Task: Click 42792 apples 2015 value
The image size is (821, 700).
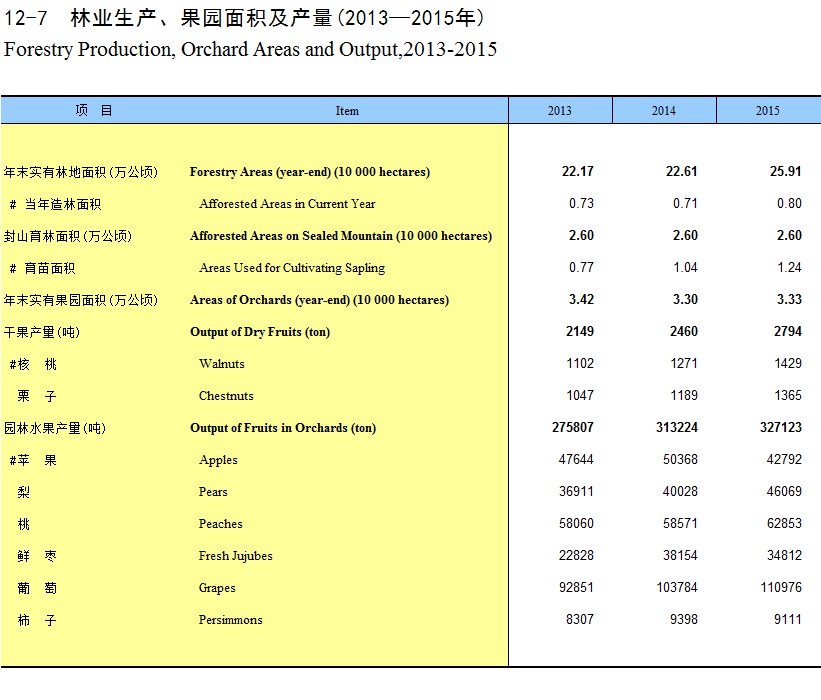Action: [784, 459]
